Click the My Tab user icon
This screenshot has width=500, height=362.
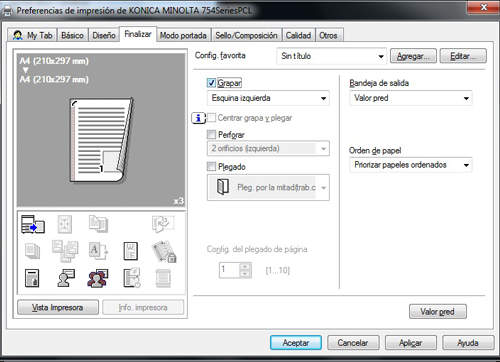click(17, 35)
